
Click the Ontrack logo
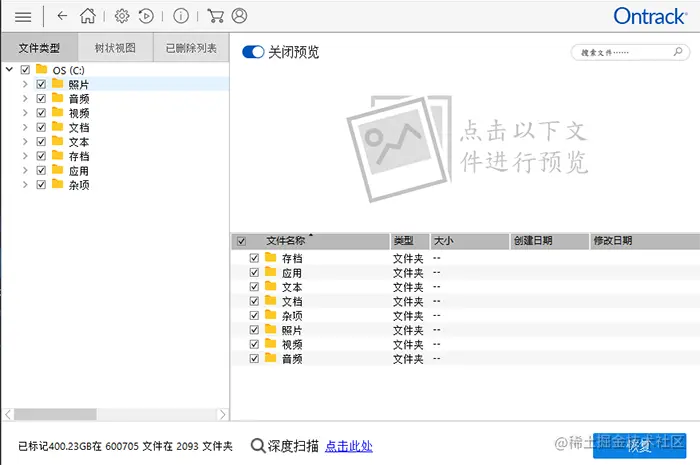pyautogui.click(x=650, y=17)
